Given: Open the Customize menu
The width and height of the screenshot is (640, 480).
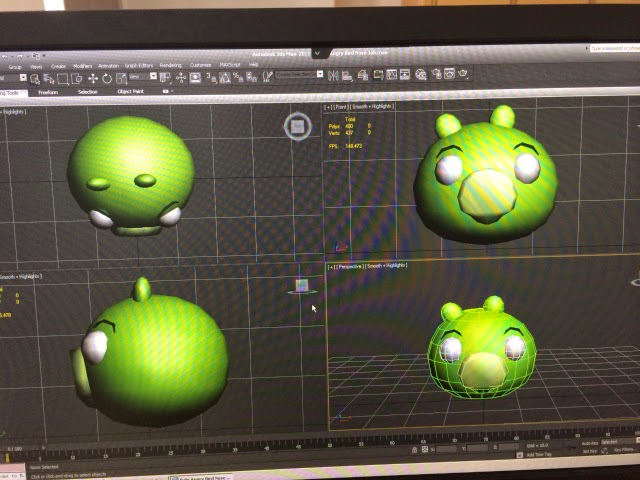Looking at the screenshot, I should (x=200, y=65).
